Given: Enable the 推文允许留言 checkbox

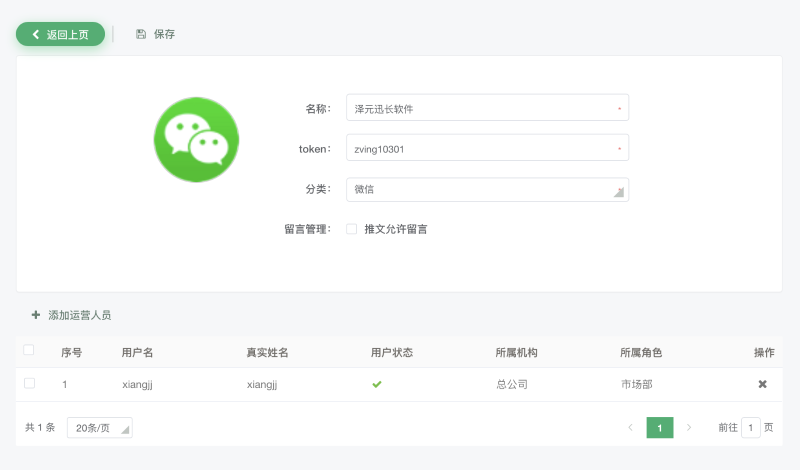Looking at the screenshot, I should (x=352, y=229).
